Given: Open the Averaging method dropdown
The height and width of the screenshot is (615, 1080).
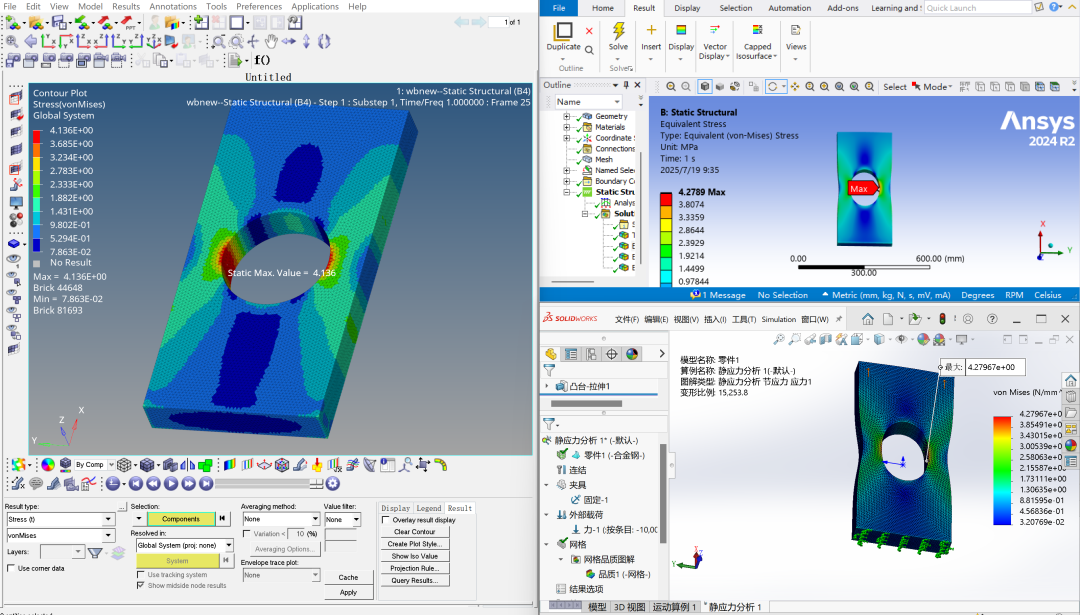Looking at the screenshot, I should click(x=315, y=519).
